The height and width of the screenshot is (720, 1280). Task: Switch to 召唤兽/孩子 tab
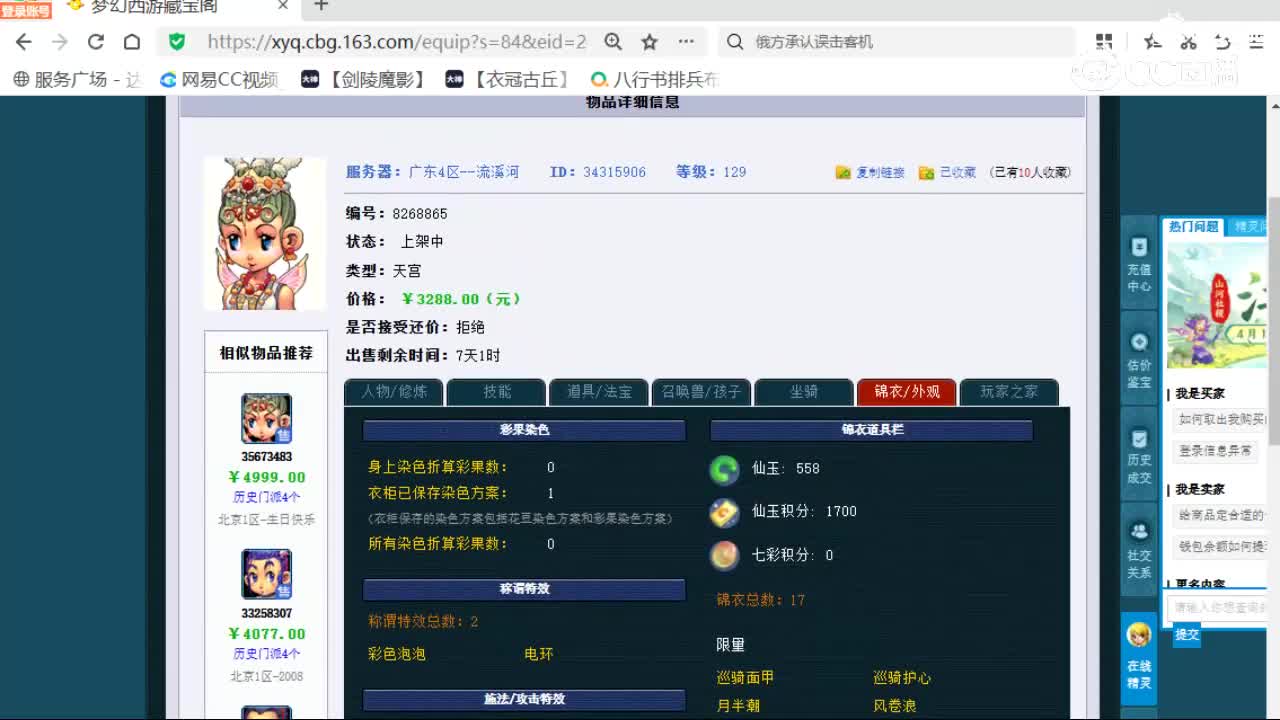(x=702, y=392)
